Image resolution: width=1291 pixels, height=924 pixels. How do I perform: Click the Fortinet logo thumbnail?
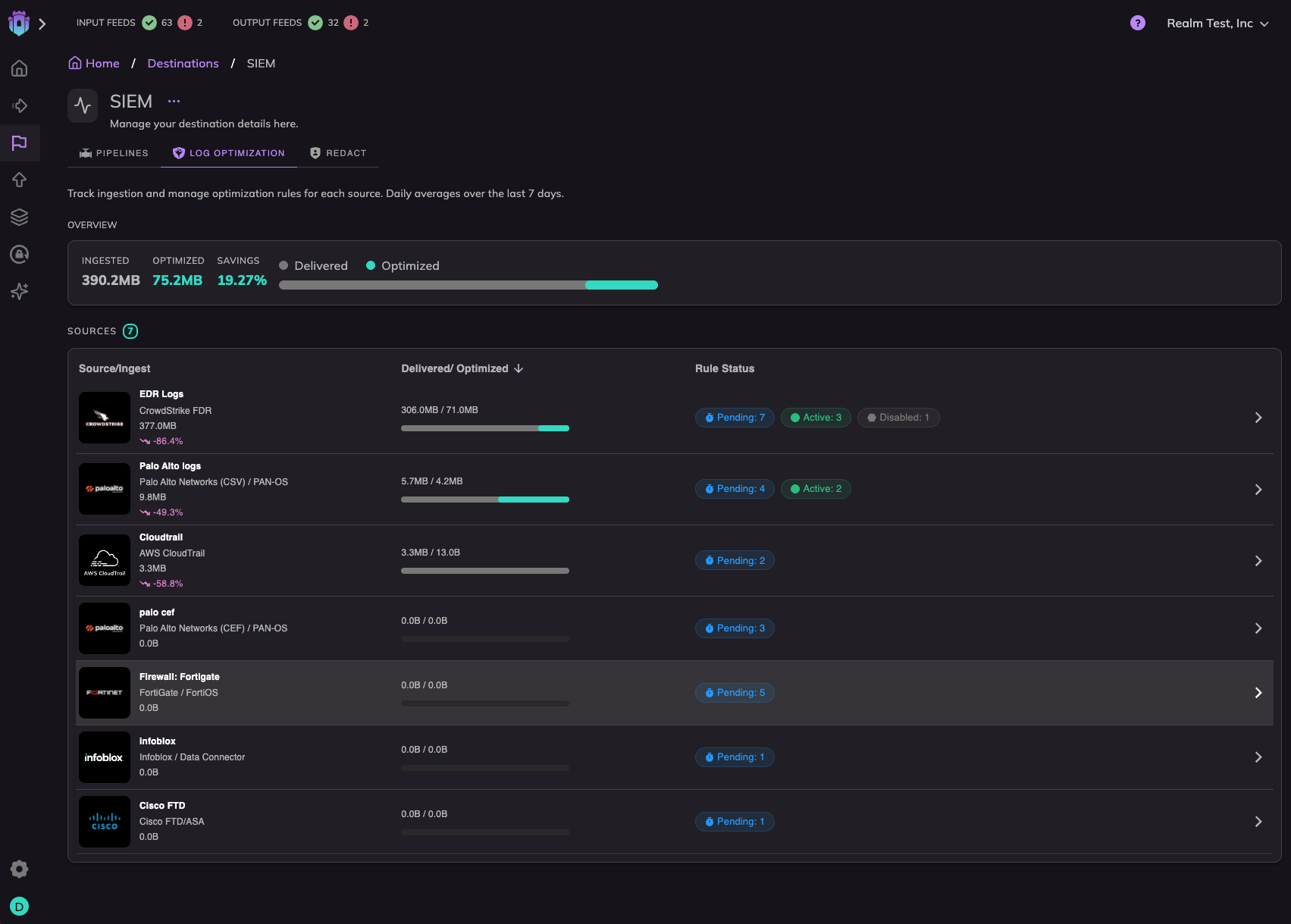point(105,693)
